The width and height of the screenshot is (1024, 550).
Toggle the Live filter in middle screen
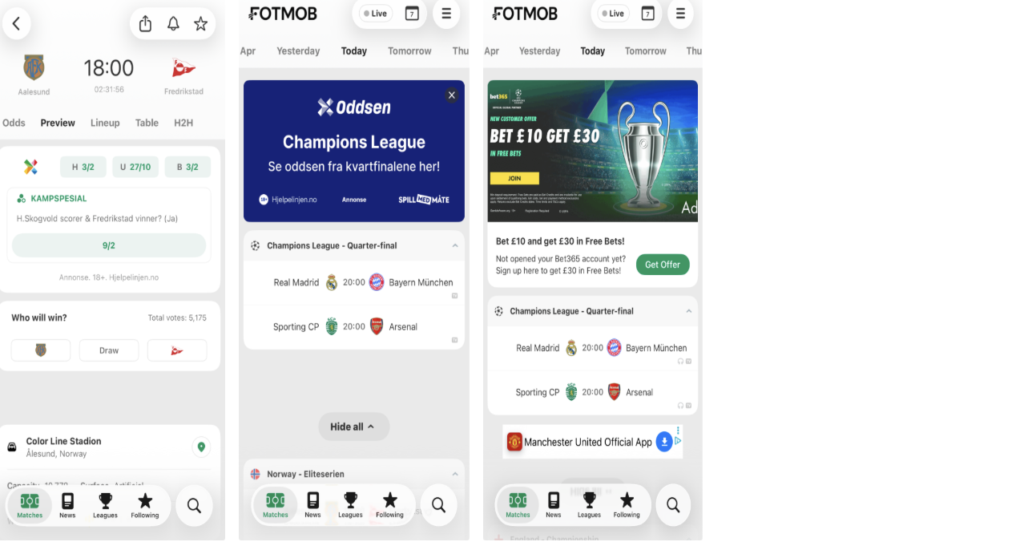[x=376, y=14]
